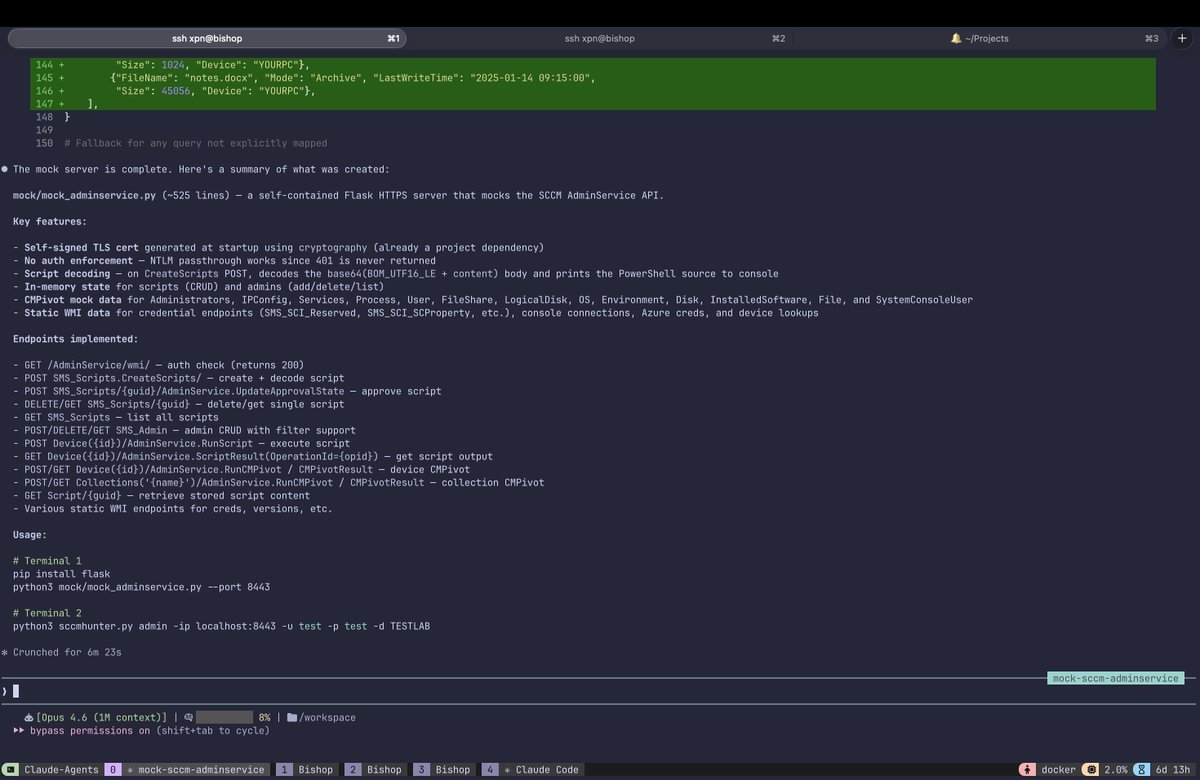Click the pink docker user icon
Image resolution: width=1200 pixels, height=780 pixels.
(x=1026, y=770)
